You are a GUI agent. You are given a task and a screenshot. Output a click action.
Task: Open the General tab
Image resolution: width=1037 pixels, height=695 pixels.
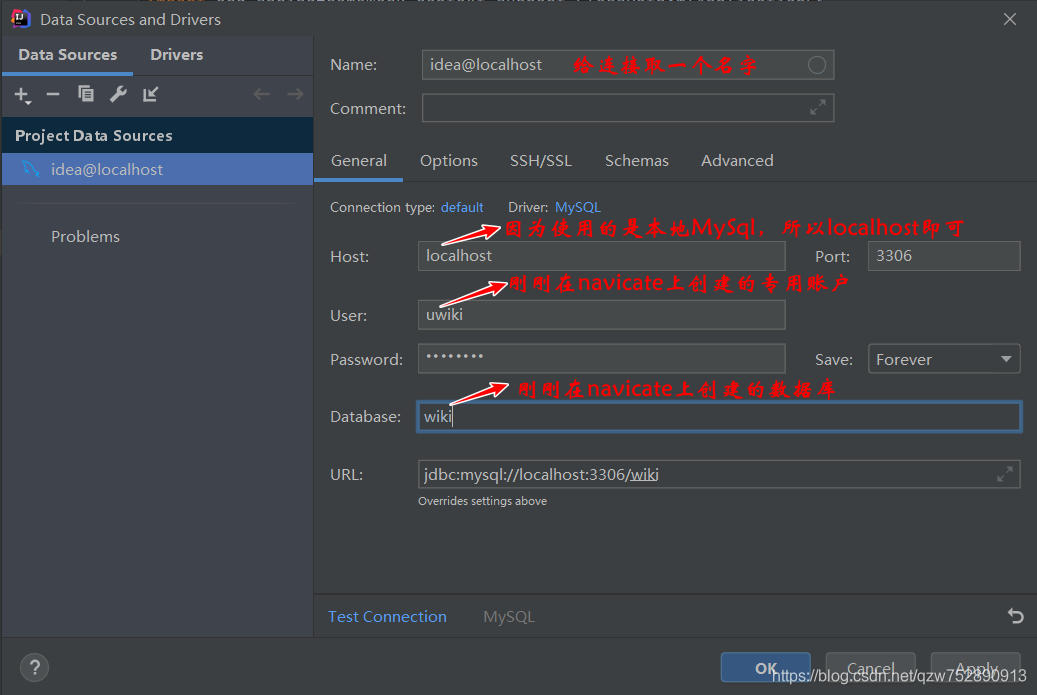tap(358, 161)
